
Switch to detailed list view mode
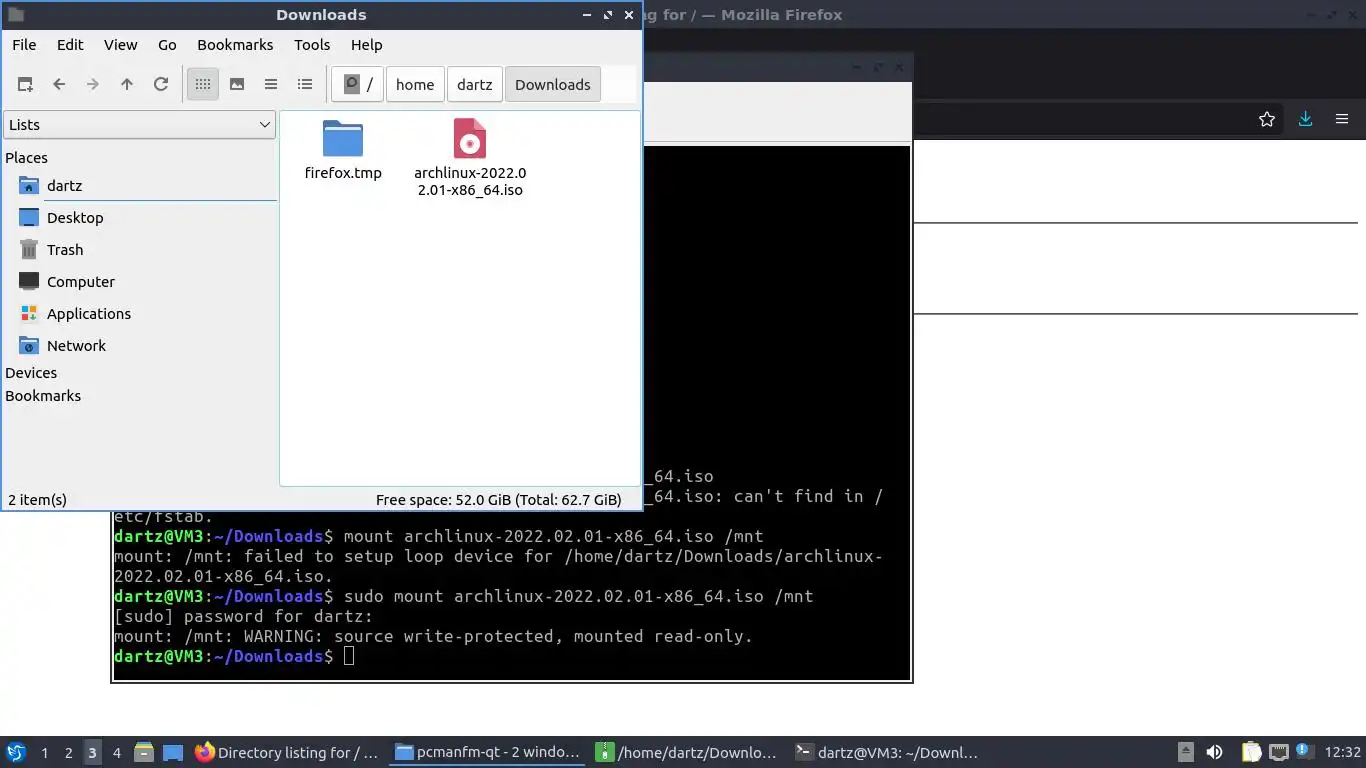click(305, 85)
